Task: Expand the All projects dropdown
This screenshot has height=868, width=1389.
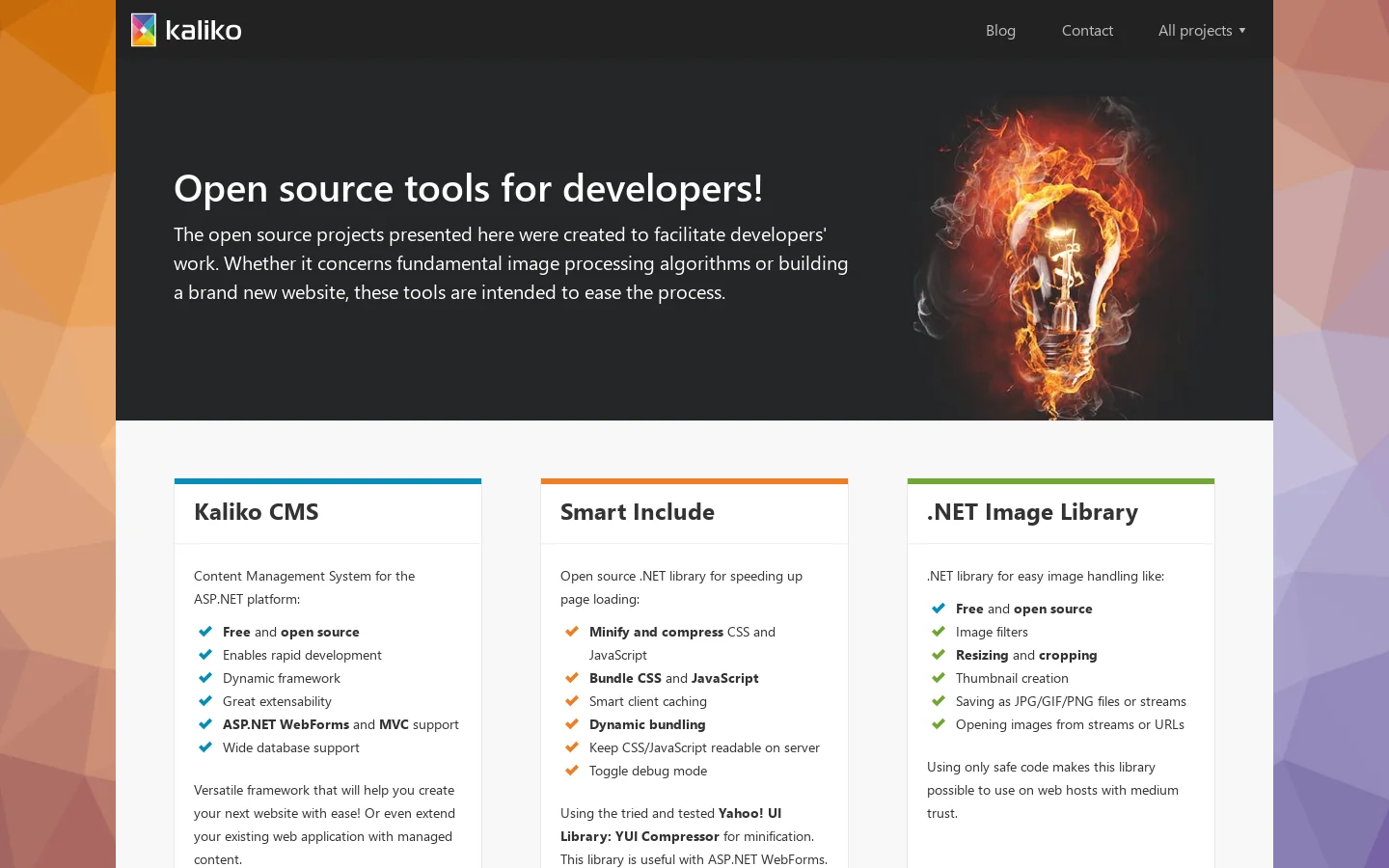Action: (x=1202, y=31)
